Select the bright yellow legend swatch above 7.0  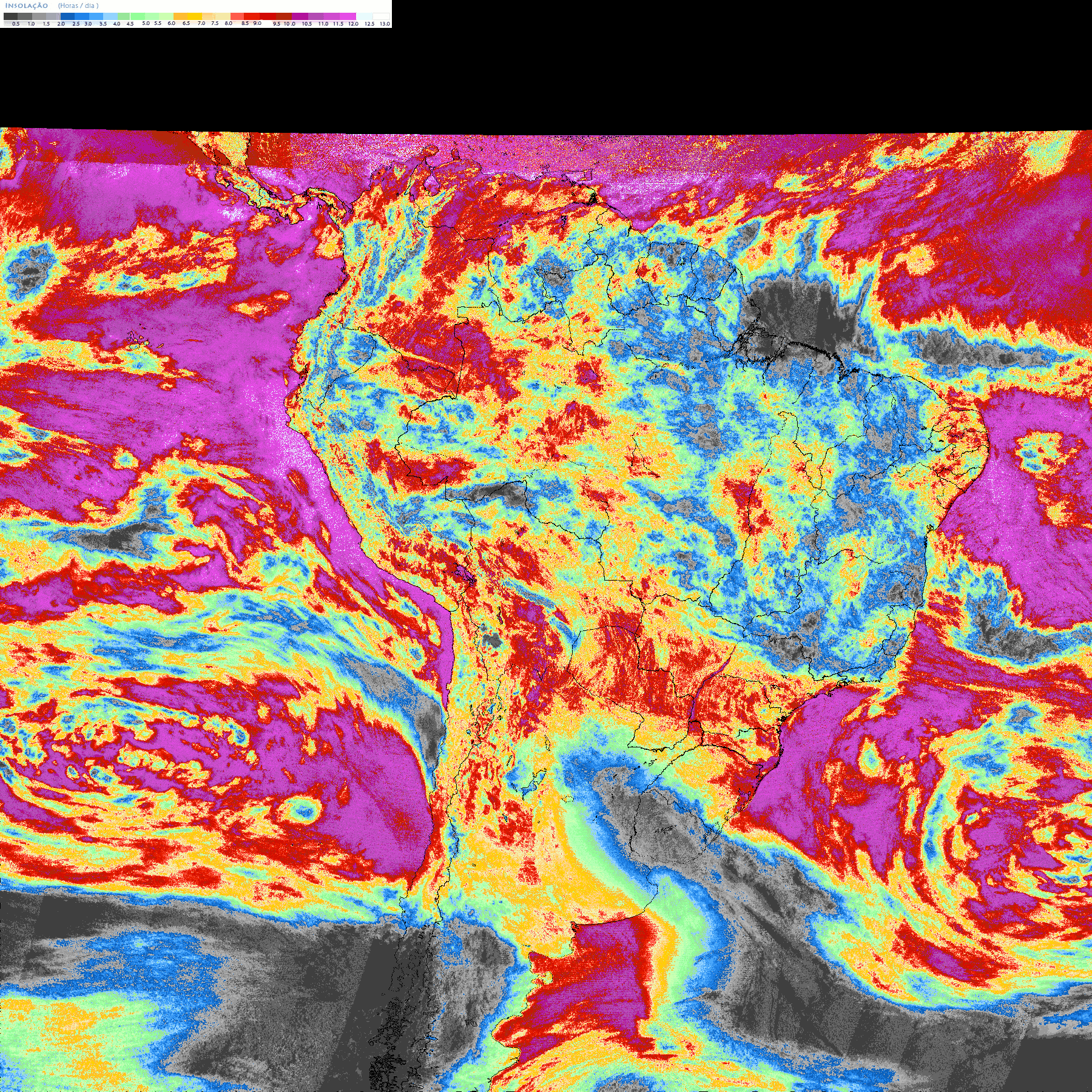(195, 16)
